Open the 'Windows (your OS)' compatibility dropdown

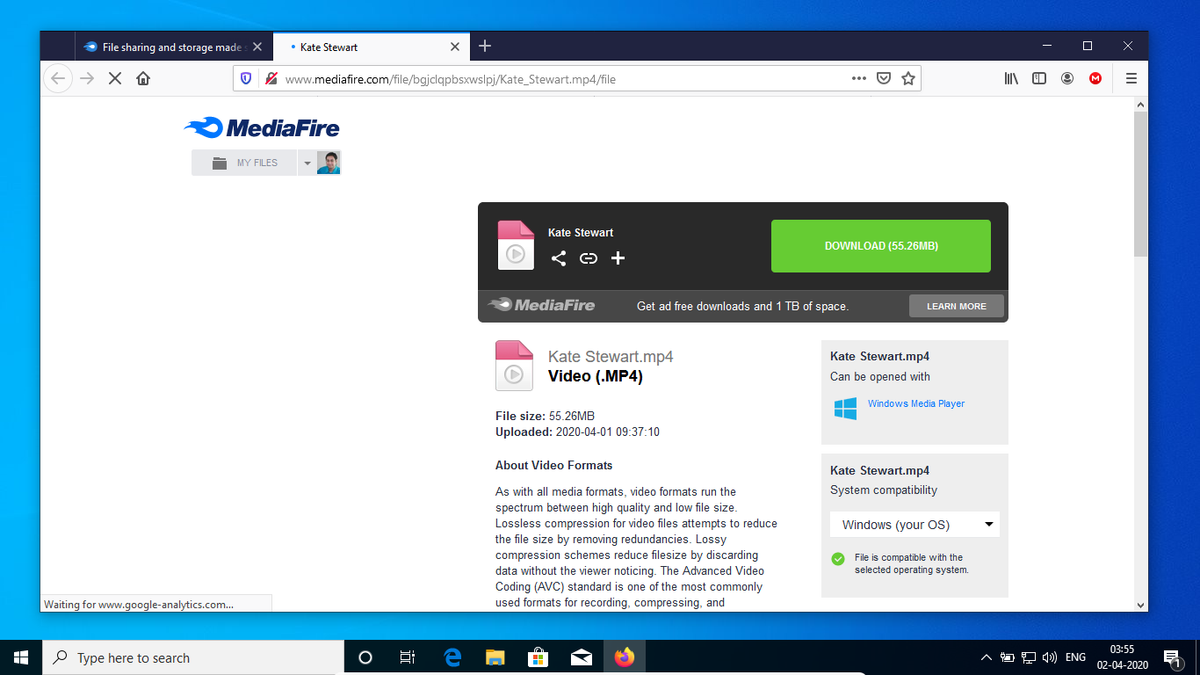point(914,524)
